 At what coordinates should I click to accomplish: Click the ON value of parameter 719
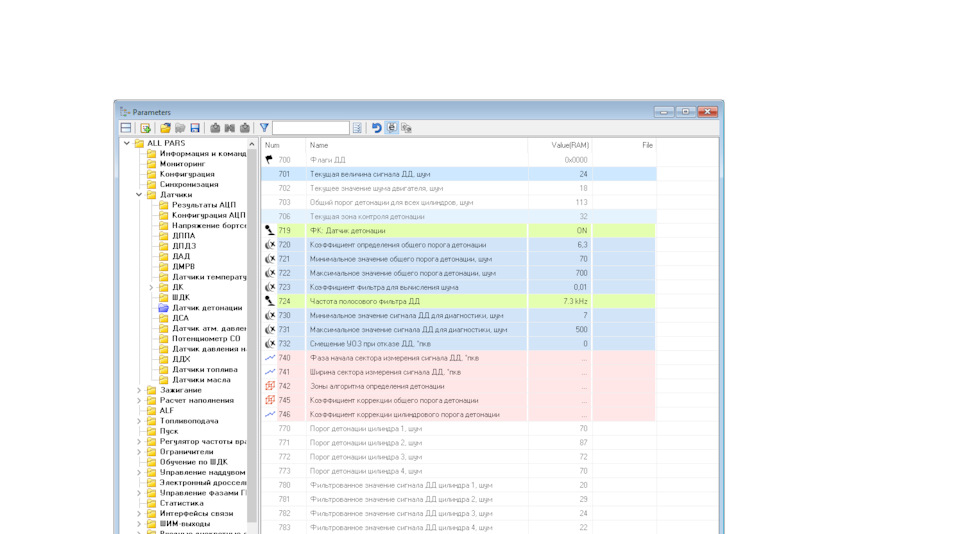(582, 230)
